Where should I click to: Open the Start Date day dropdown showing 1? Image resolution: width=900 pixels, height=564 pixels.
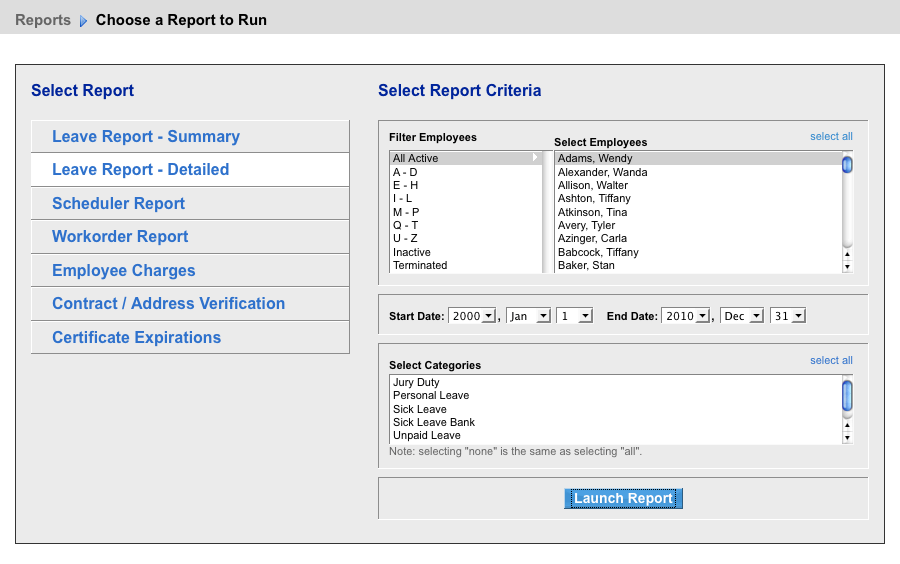click(574, 316)
